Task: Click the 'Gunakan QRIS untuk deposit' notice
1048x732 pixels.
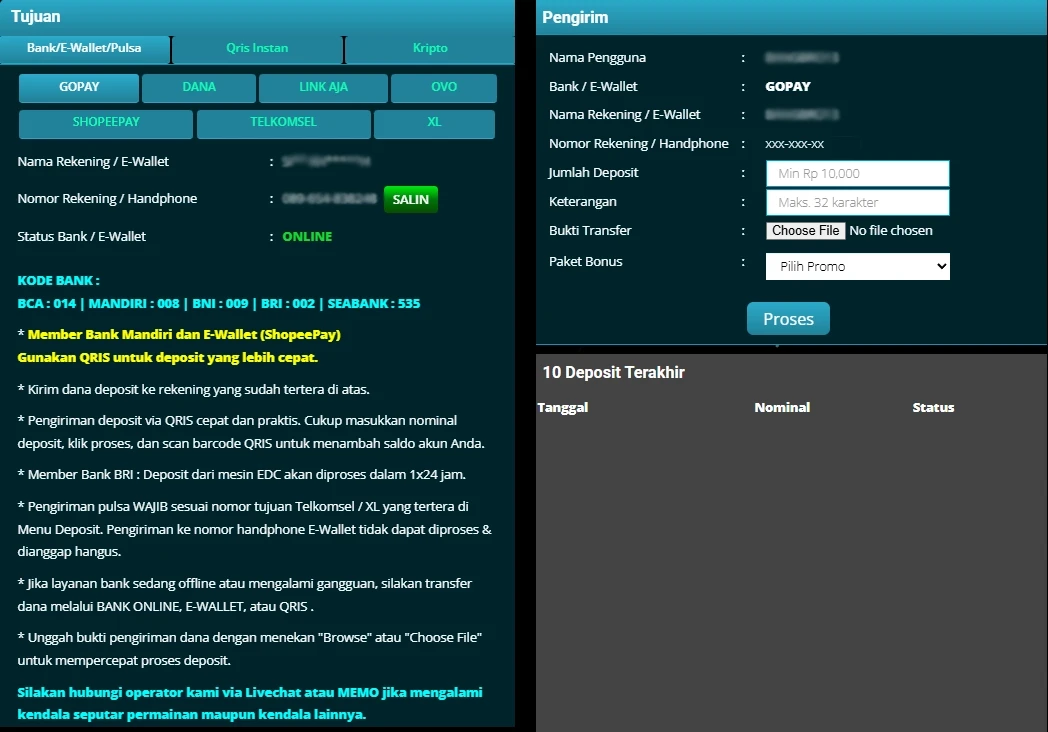Action: click(168, 358)
